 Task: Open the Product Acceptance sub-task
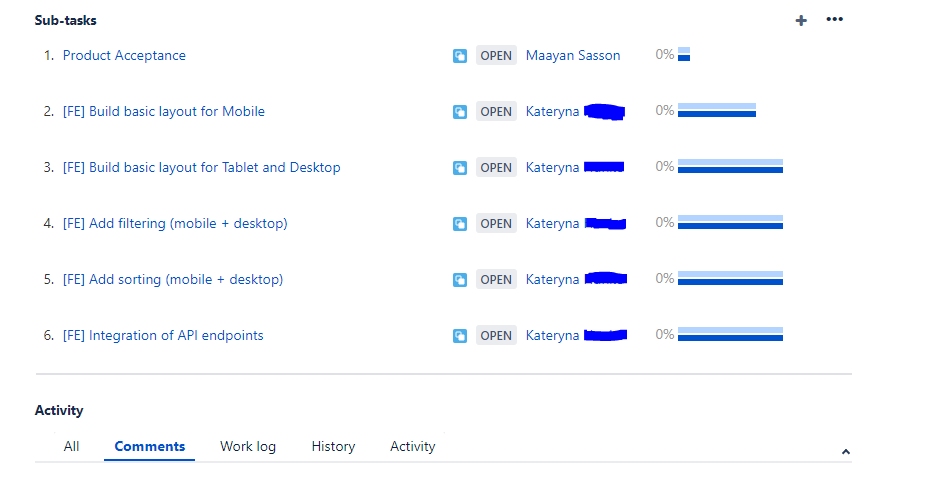[x=124, y=56]
